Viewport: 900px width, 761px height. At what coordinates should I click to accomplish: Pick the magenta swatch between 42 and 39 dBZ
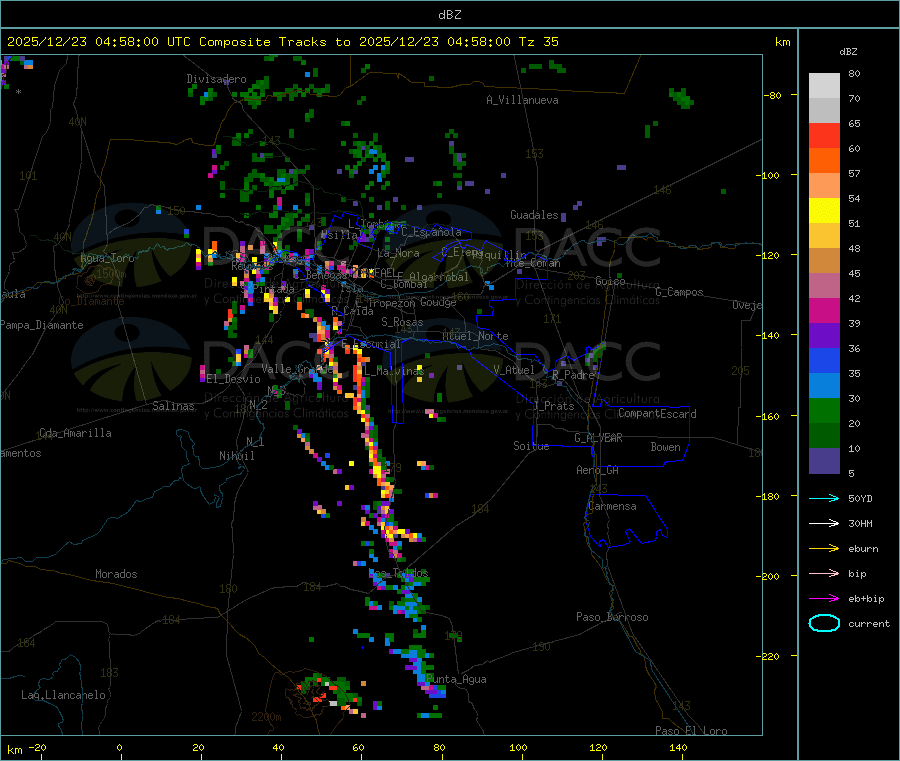click(824, 310)
